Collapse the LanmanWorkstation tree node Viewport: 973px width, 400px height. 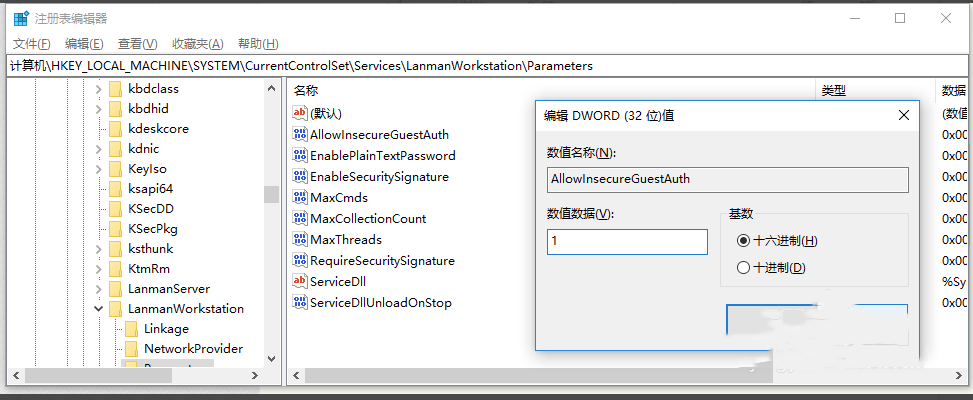tap(98, 309)
